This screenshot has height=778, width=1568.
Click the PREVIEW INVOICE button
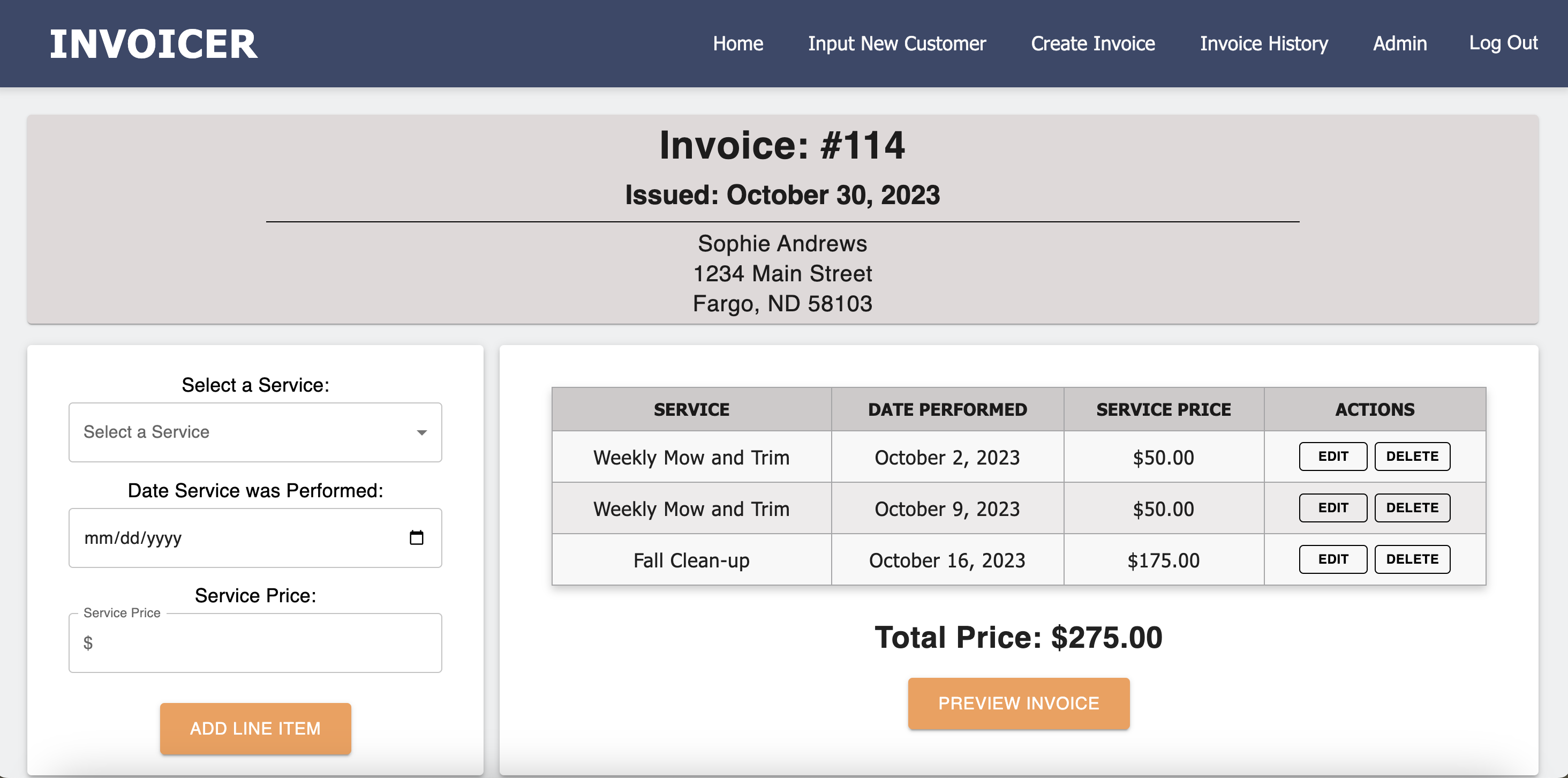click(1019, 703)
